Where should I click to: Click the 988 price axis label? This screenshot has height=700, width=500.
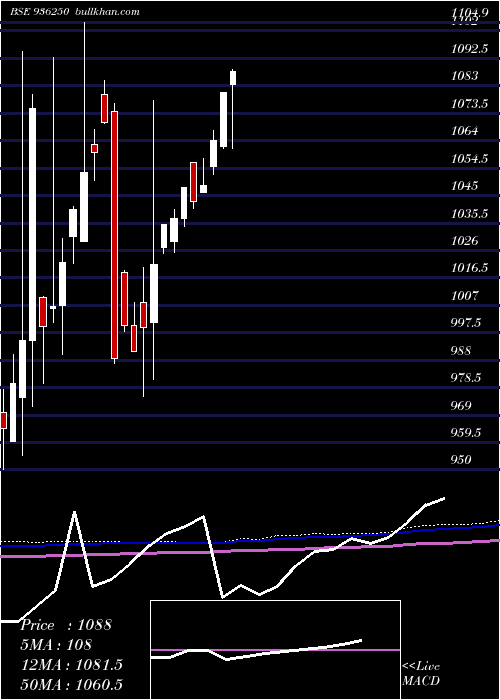click(461, 350)
